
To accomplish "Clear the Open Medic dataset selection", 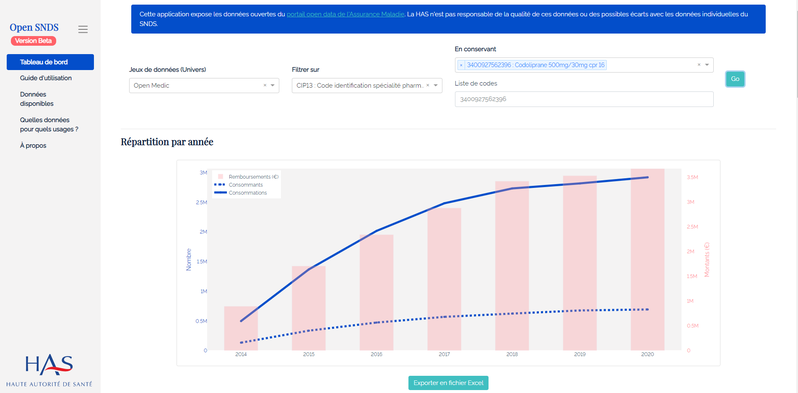I will [265, 86].
